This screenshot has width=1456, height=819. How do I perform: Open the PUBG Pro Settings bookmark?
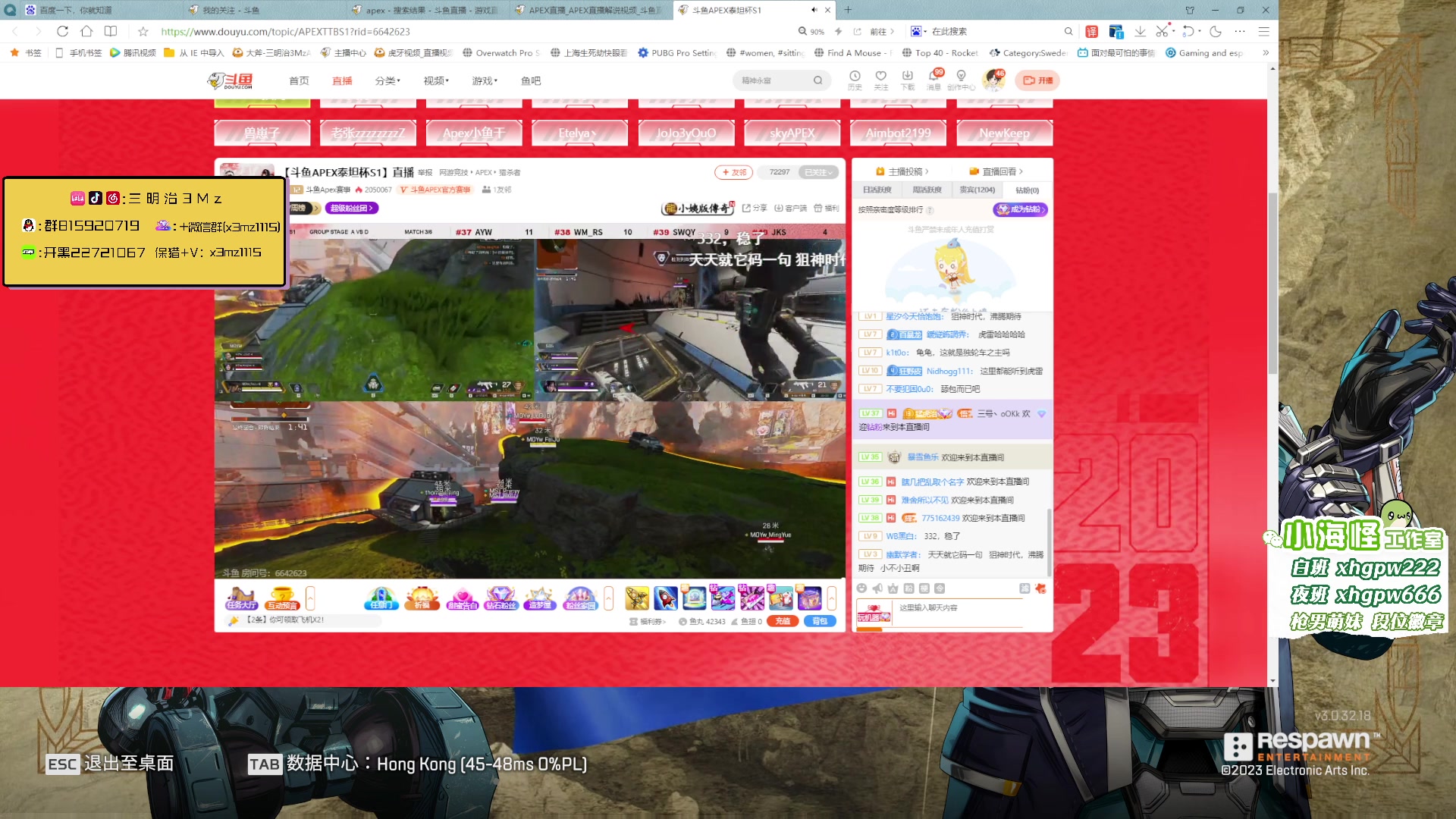[676, 53]
